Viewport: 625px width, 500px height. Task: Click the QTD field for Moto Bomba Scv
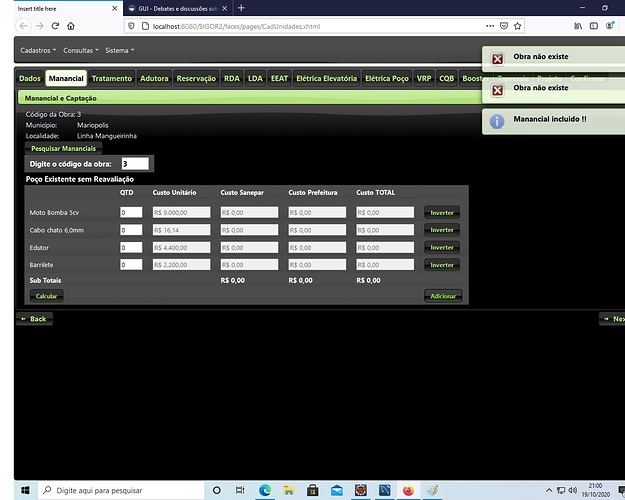coord(131,213)
